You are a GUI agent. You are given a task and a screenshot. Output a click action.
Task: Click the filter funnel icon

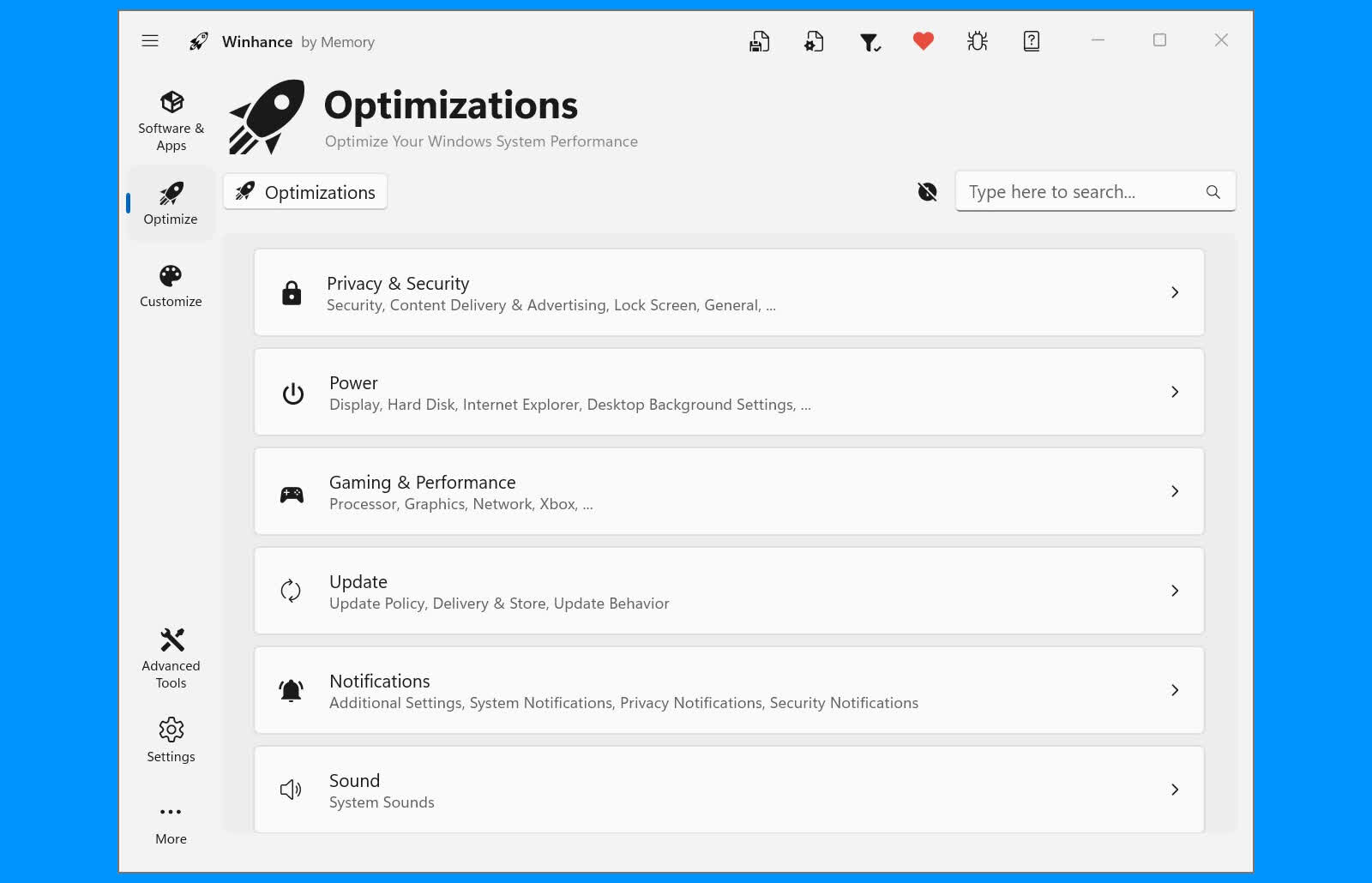click(x=870, y=41)
